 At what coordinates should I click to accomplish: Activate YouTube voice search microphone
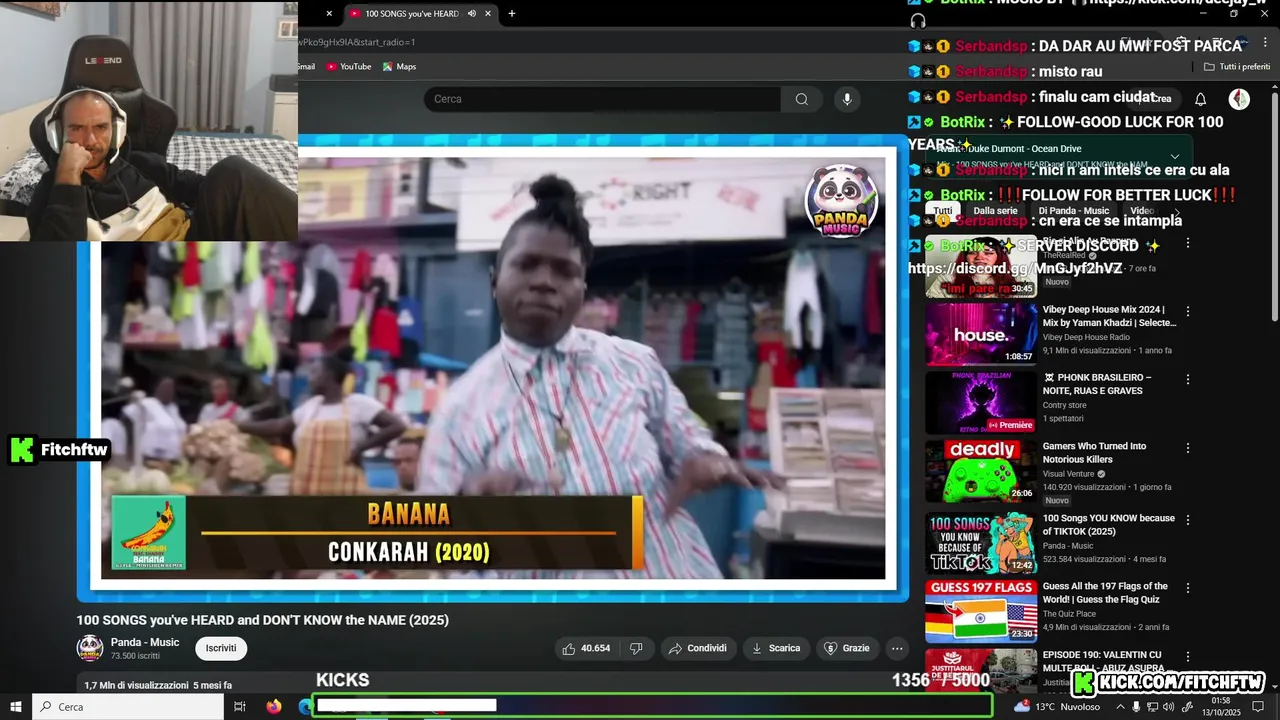click(x=847, y=99)
